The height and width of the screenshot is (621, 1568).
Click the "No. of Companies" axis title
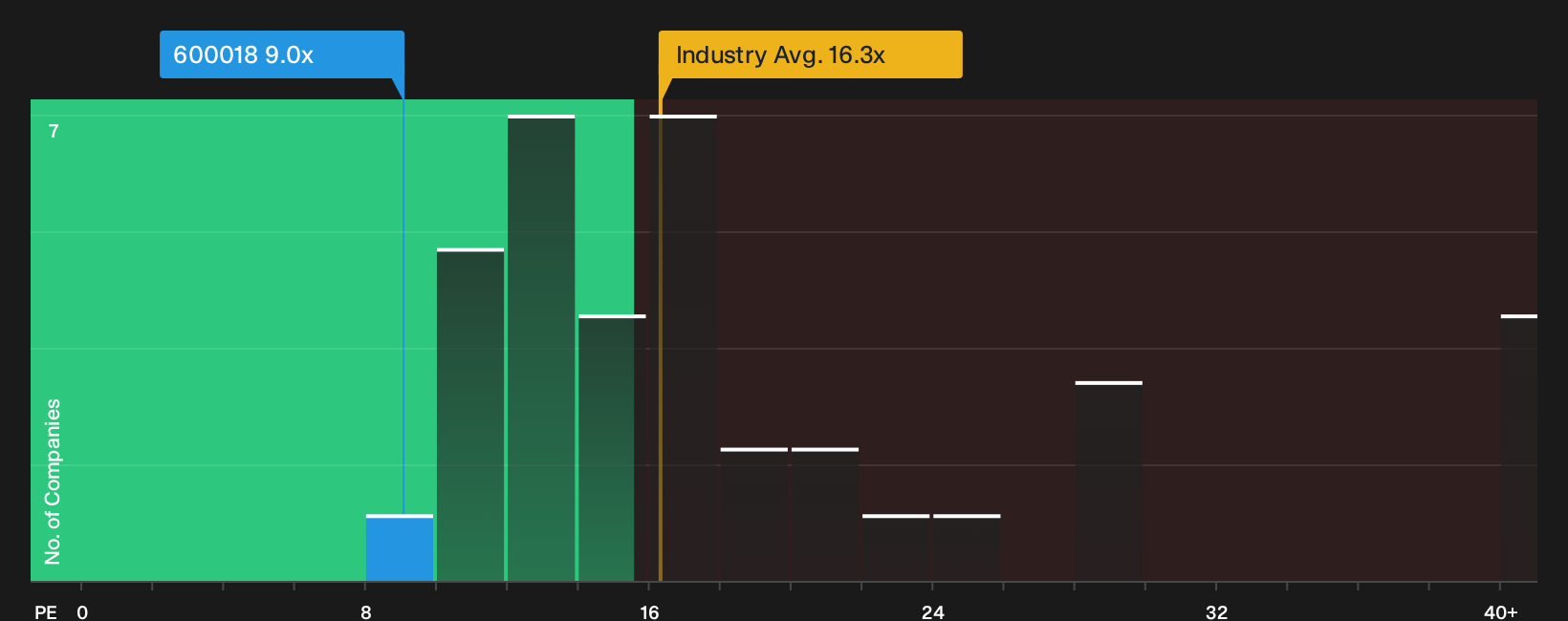click(53, 482)
